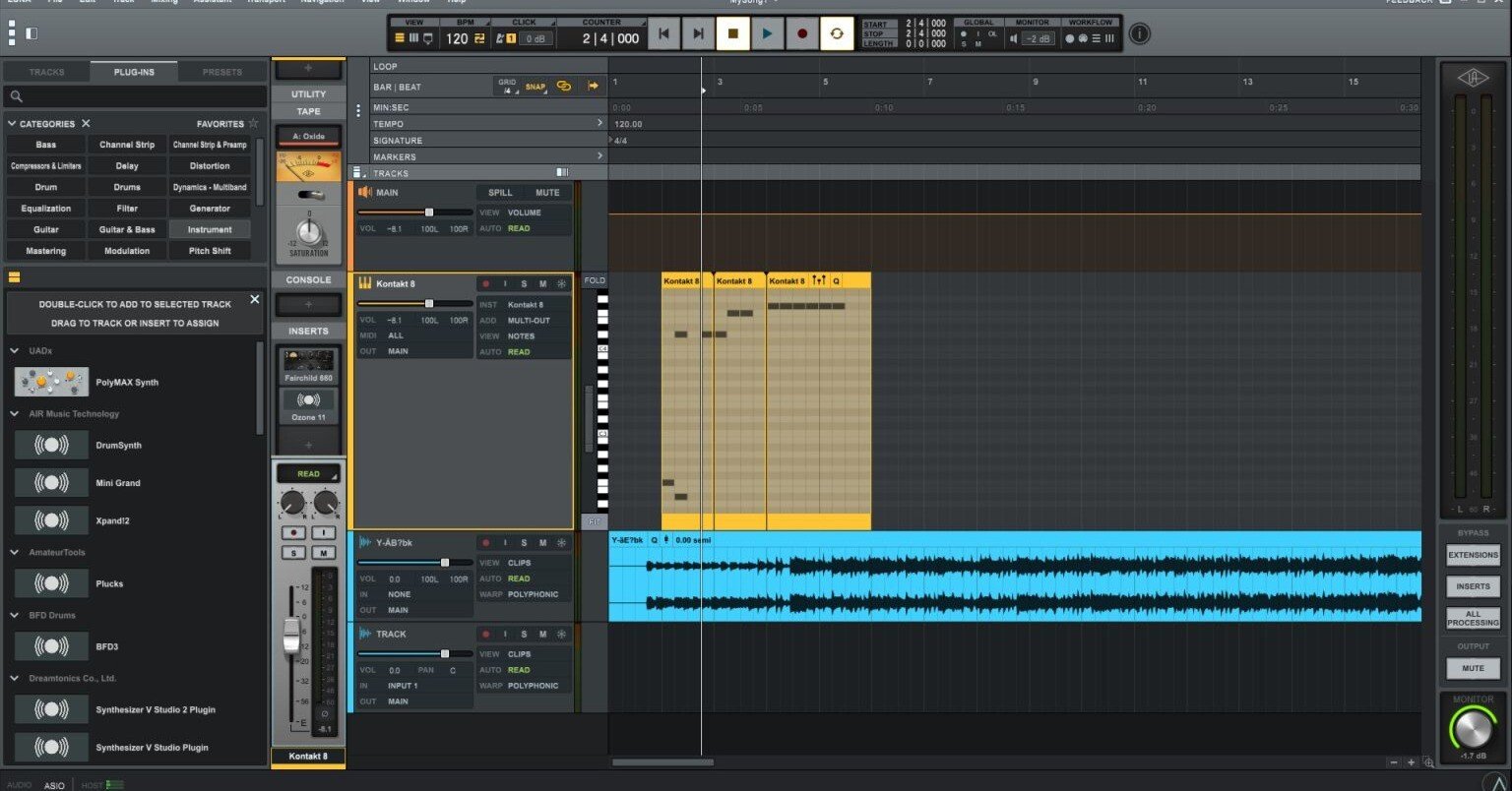1512x791 pixels.
Task: Open the CONSOLE panel
Action: (x=308, y=279)
